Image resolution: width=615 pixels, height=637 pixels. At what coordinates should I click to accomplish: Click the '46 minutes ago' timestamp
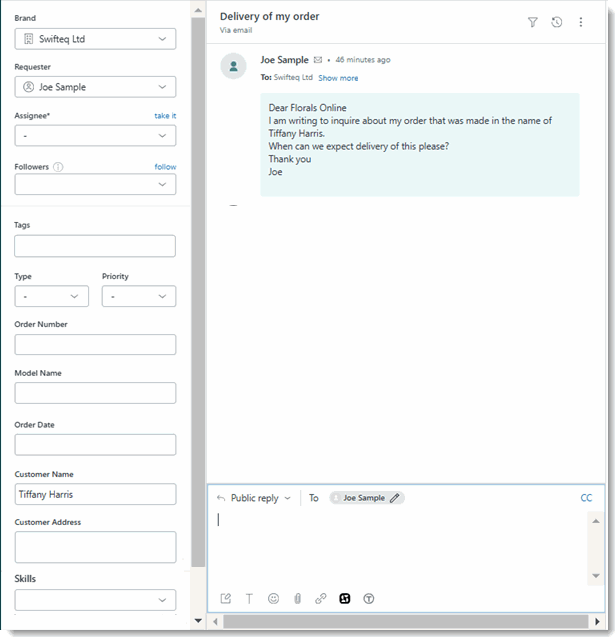click(363, 60)
